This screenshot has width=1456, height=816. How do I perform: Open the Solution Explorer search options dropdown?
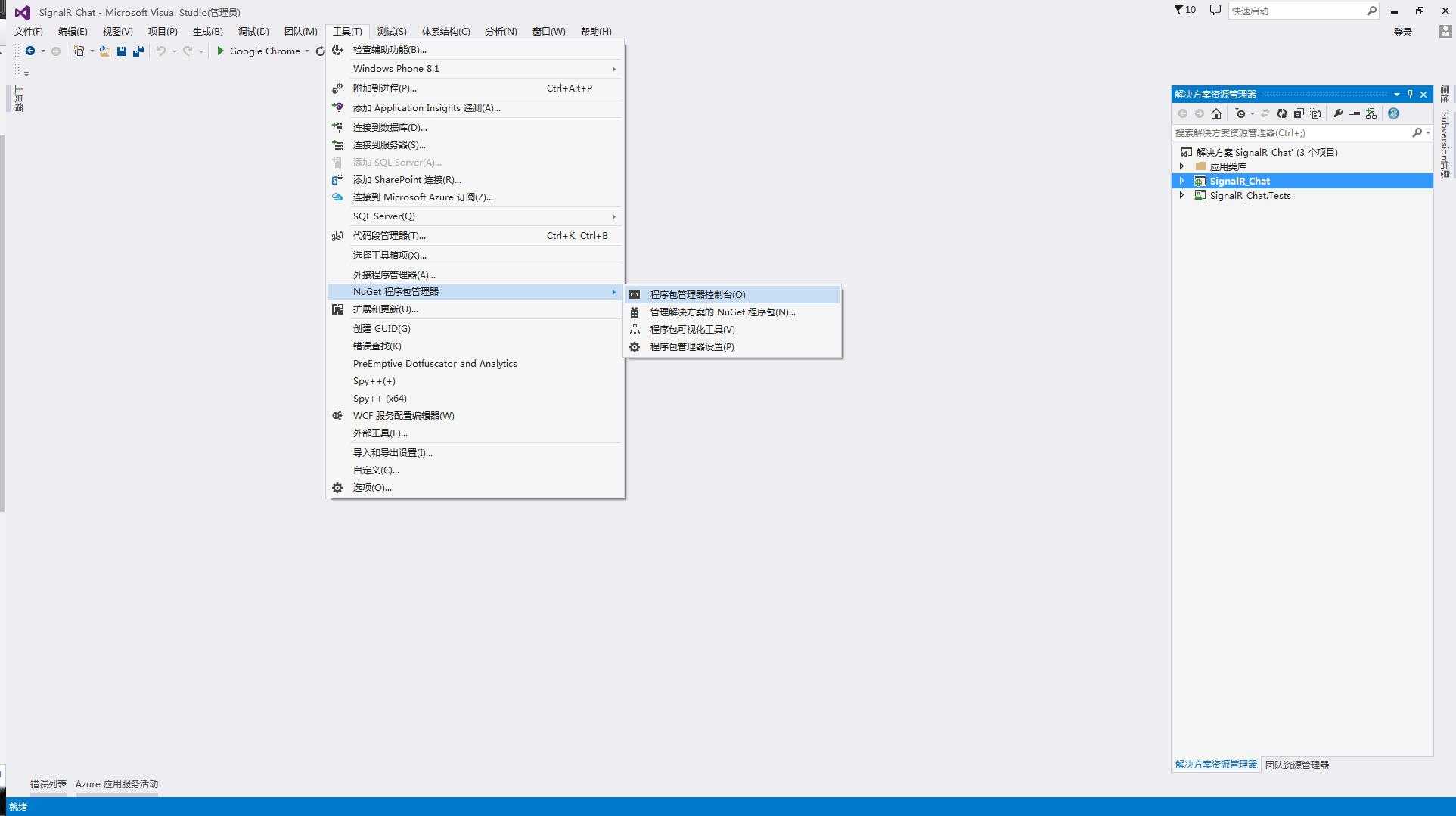coord(1427,132)
